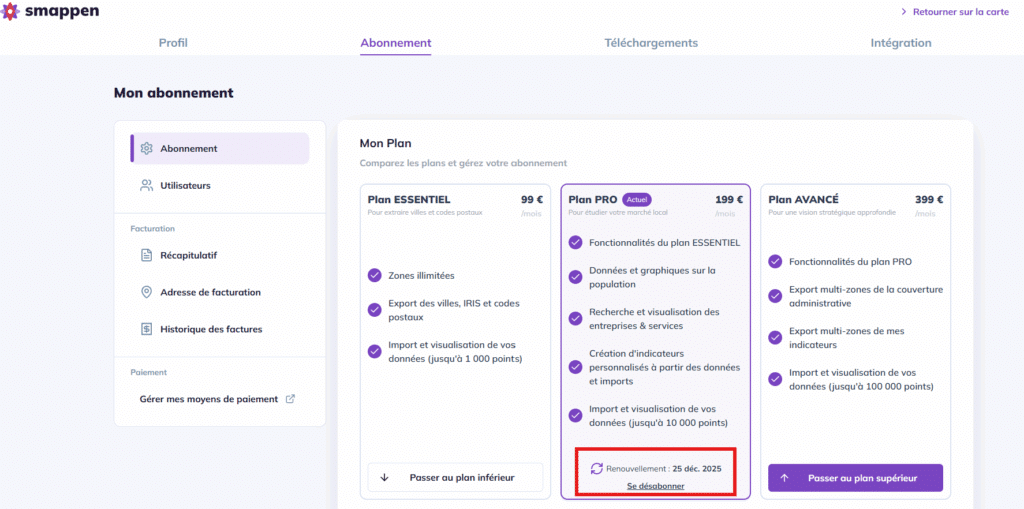Image resolution: width=1024 pixels, height=509 pixels.
Task: Click the invoice history dollar icon
Action: 147,329
